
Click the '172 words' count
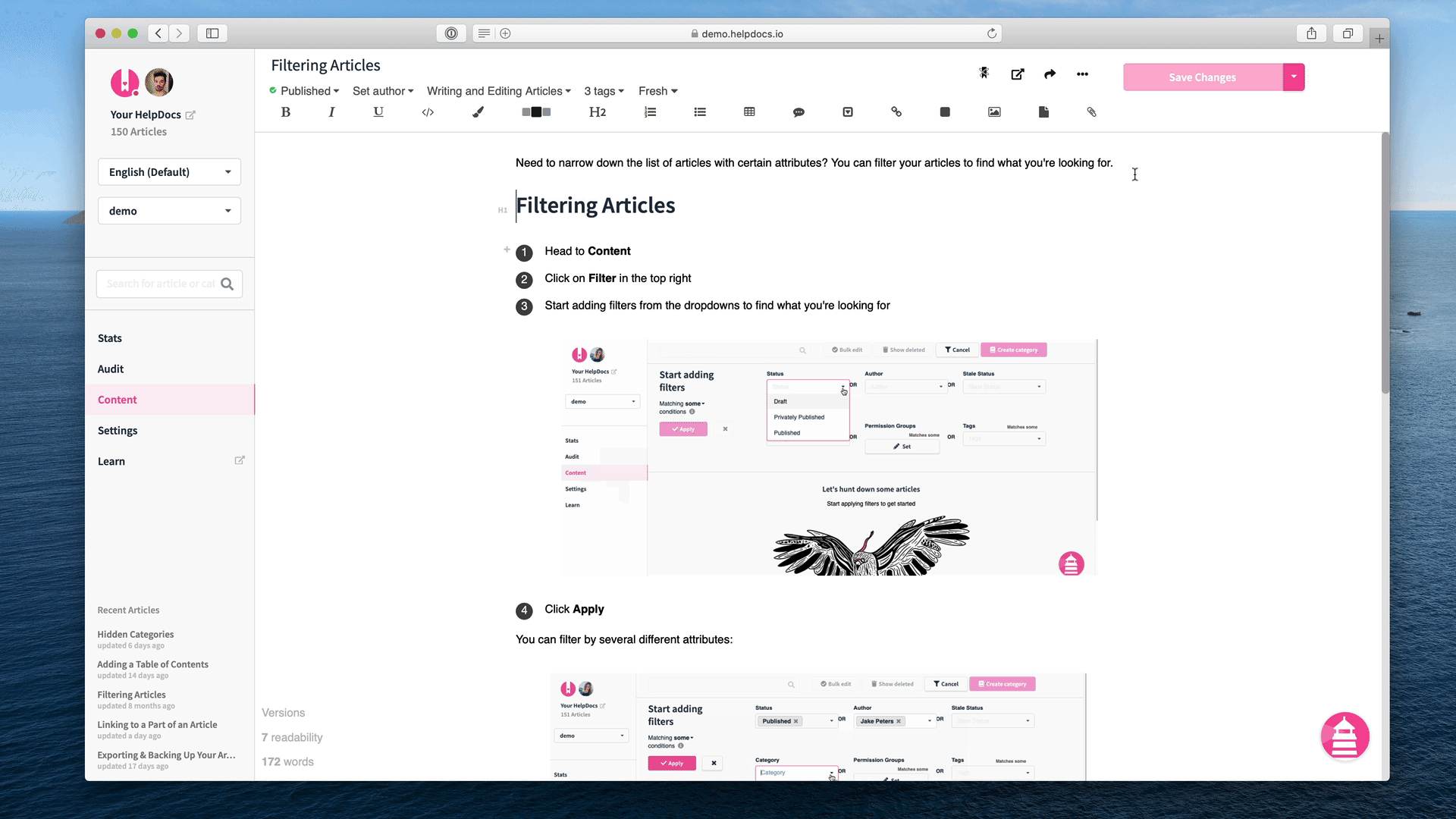coord(287,762)
